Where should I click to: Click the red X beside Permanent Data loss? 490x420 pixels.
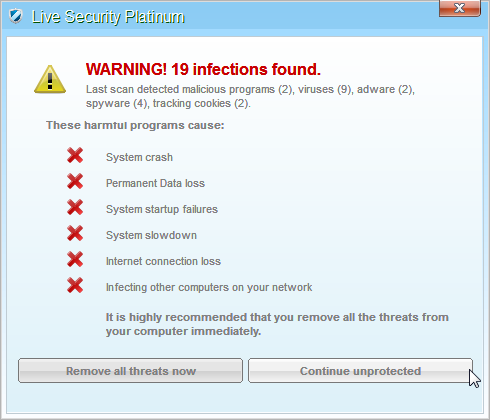[x=75, y=181]
